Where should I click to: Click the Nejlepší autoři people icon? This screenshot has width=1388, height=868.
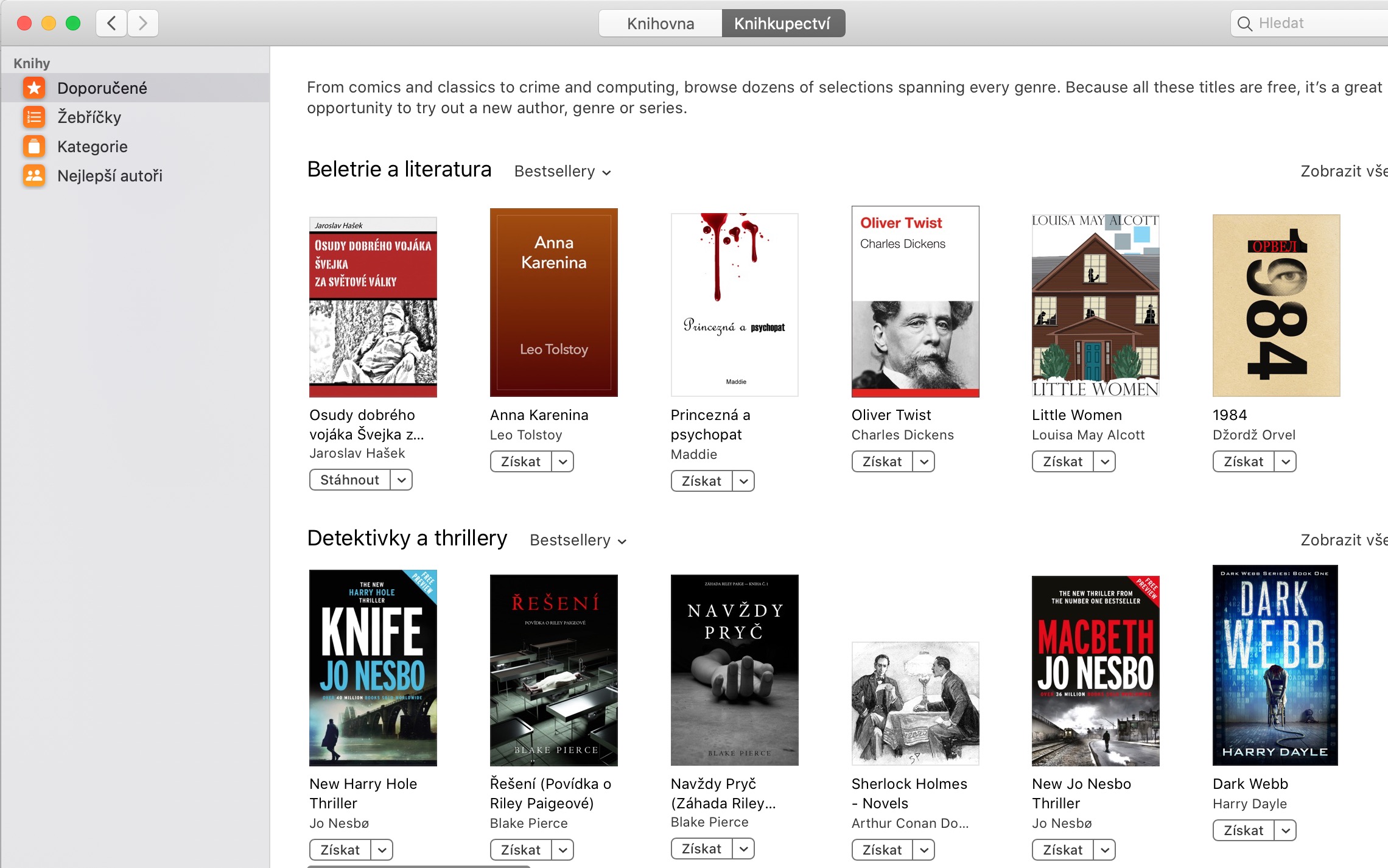pos(34,175)
